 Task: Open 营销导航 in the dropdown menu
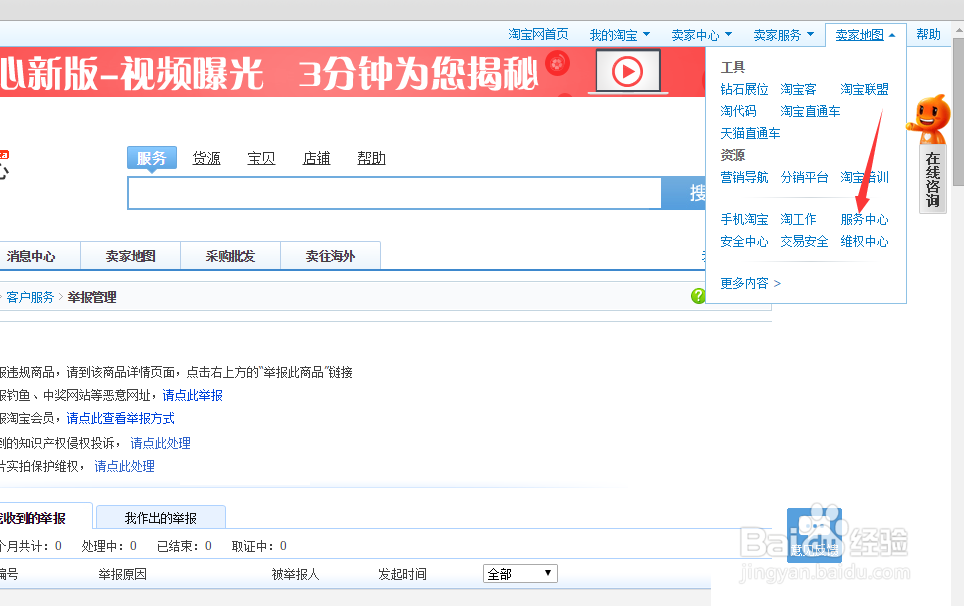[745, 178]
